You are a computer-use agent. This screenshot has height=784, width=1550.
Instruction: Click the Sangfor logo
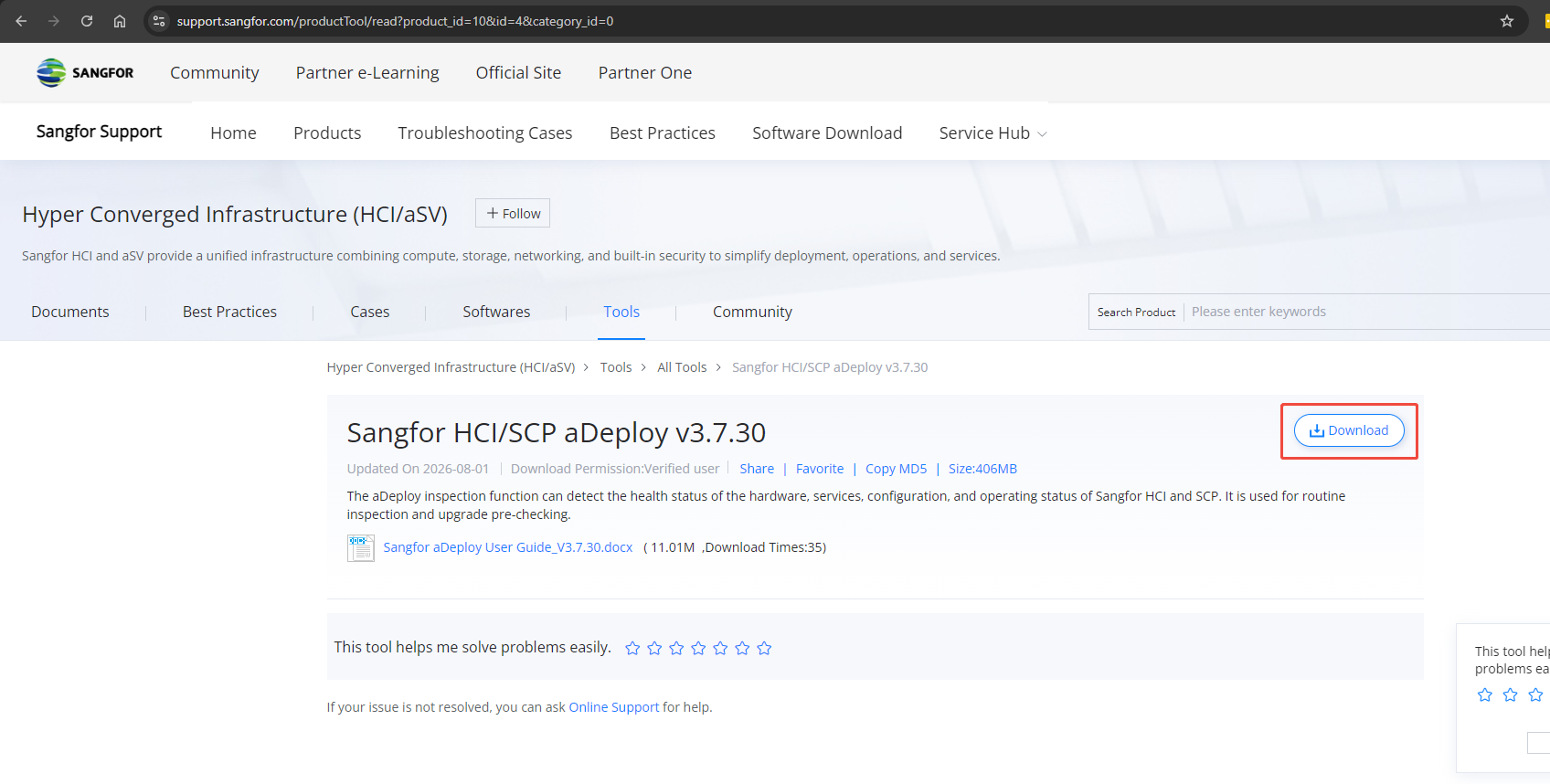pos(85,73)
